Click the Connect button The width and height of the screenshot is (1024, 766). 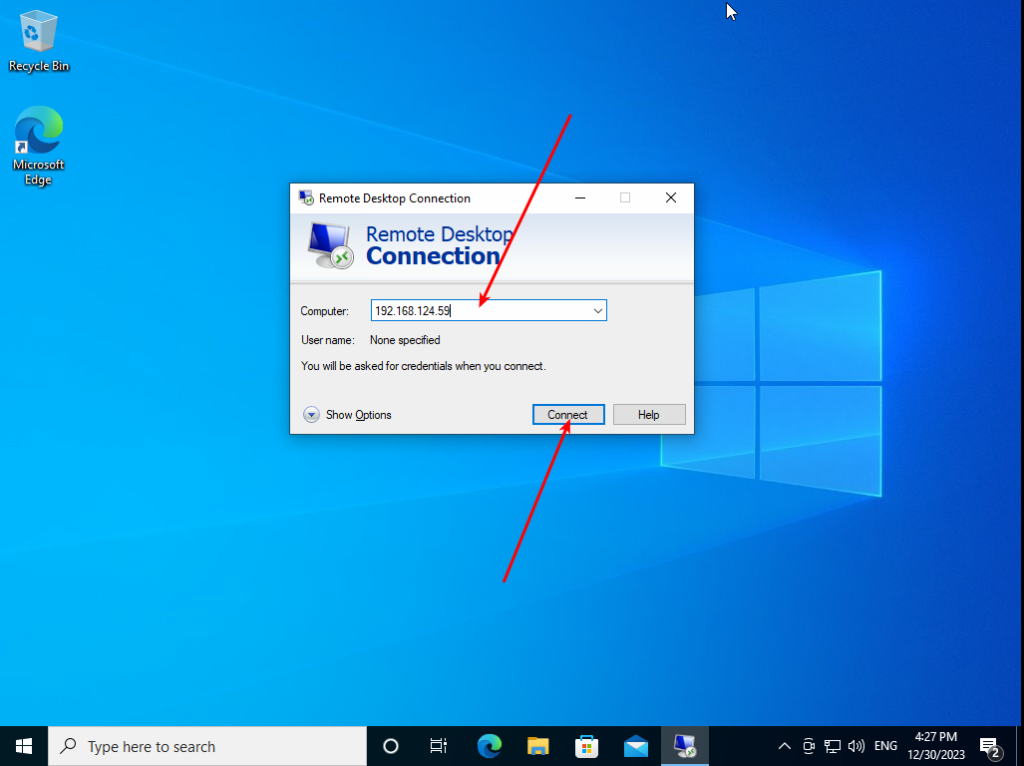click(x=568, y=415)
